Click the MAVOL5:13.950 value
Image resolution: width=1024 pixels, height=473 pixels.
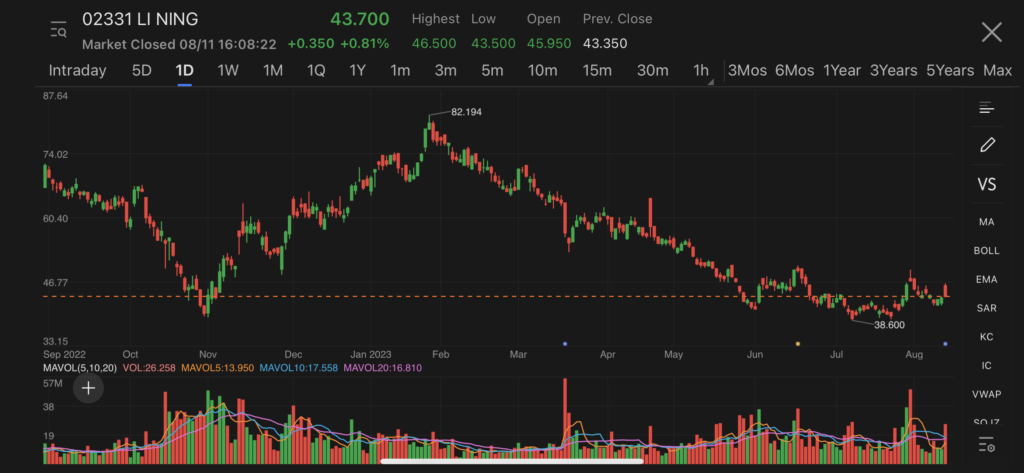pos(217,368)
